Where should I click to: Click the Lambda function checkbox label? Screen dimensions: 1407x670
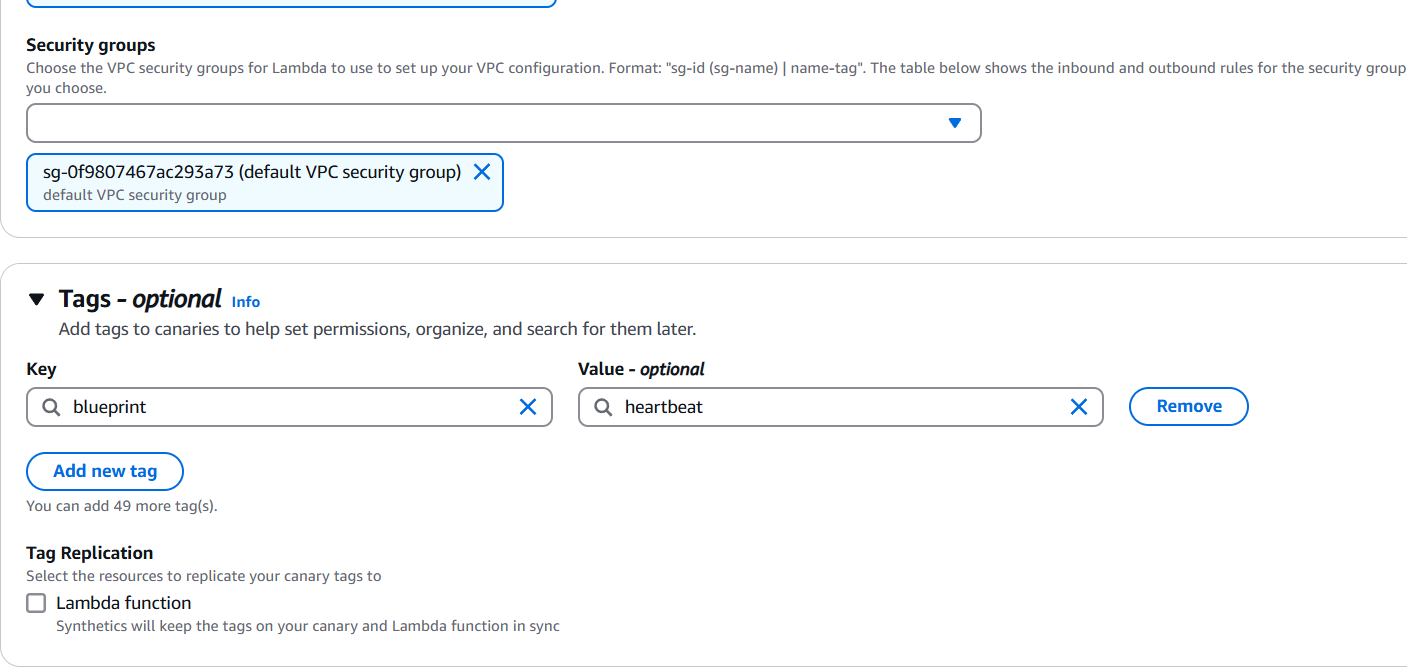(x=124, y=603)
